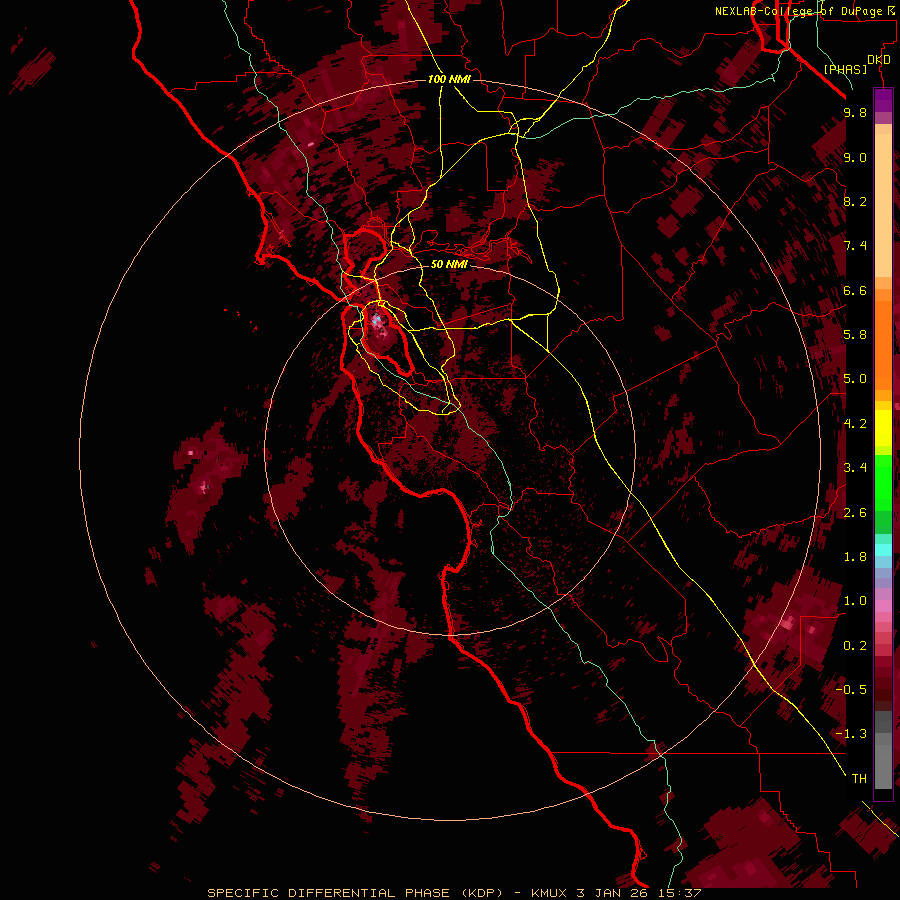Click the 3.4 value on the scale
Viewport: 900px width, 900px height.
click(855, 468)
